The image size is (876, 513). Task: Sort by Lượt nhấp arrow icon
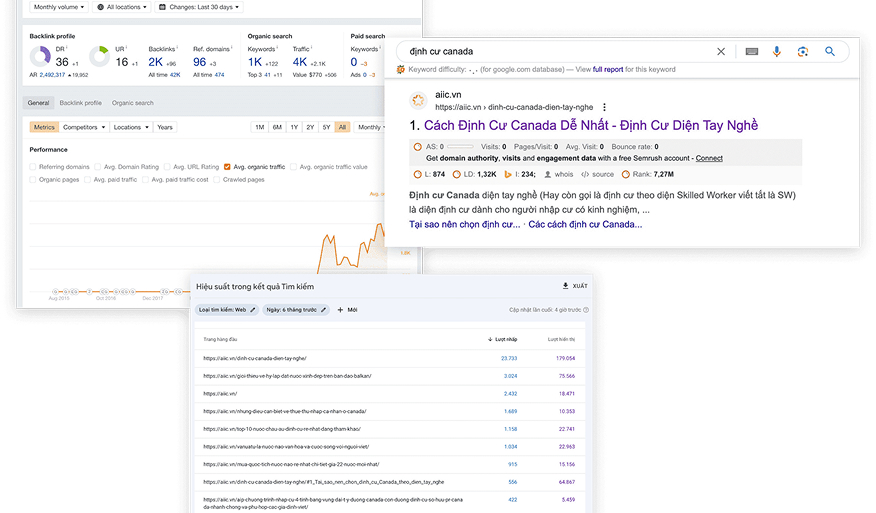490,339
